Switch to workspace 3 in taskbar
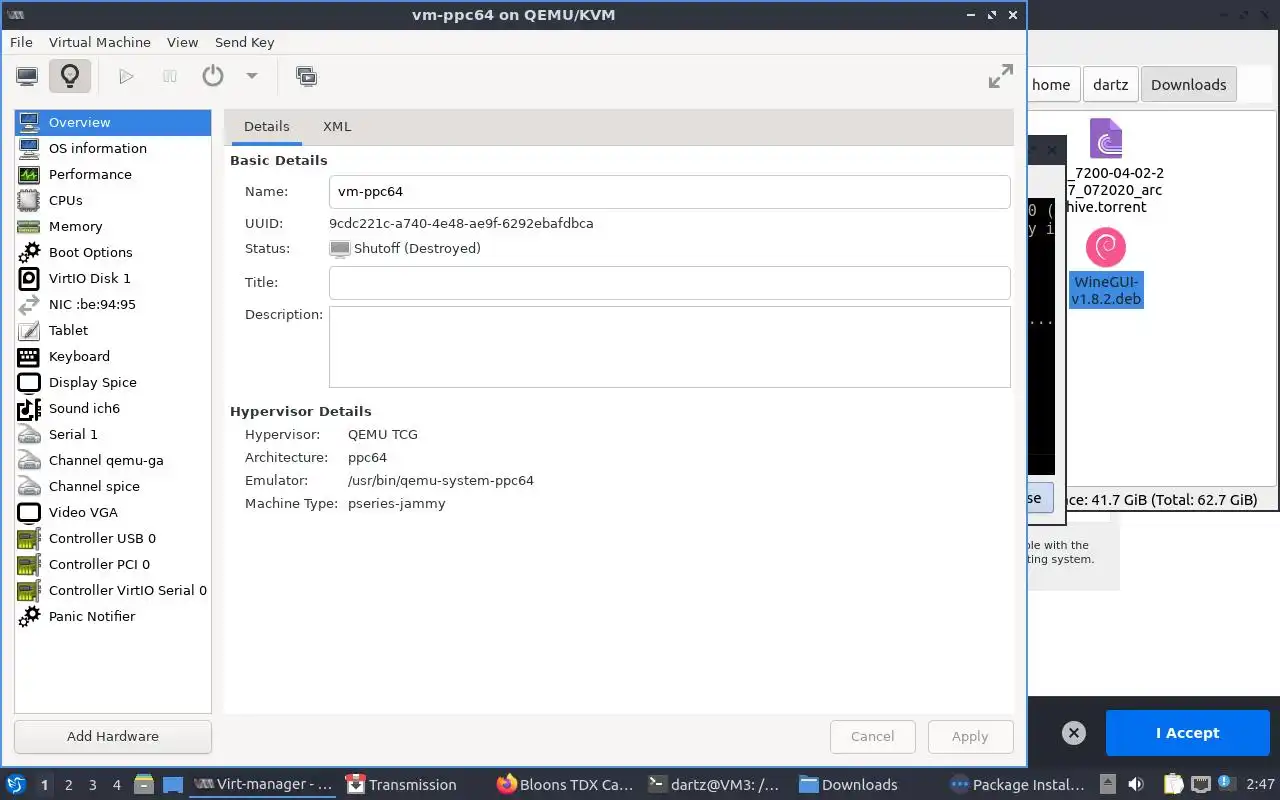The height and width of the screenshot is (800, 1280). [x=93, y=785]
